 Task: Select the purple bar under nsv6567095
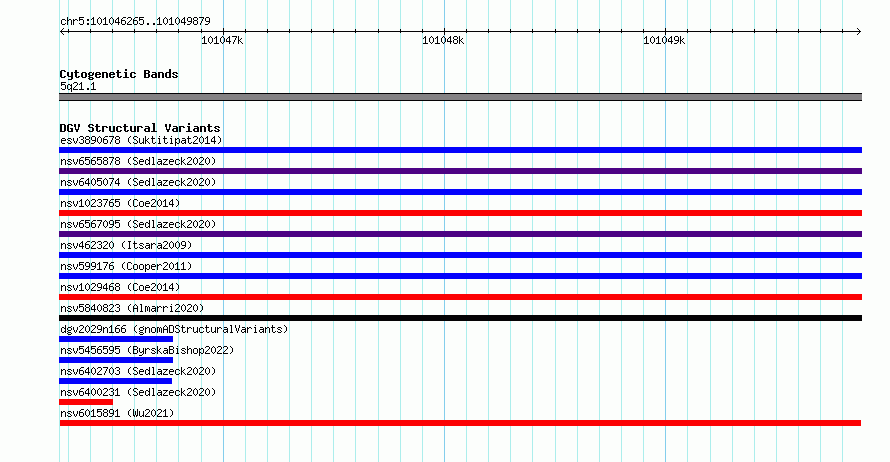(460, 234)
